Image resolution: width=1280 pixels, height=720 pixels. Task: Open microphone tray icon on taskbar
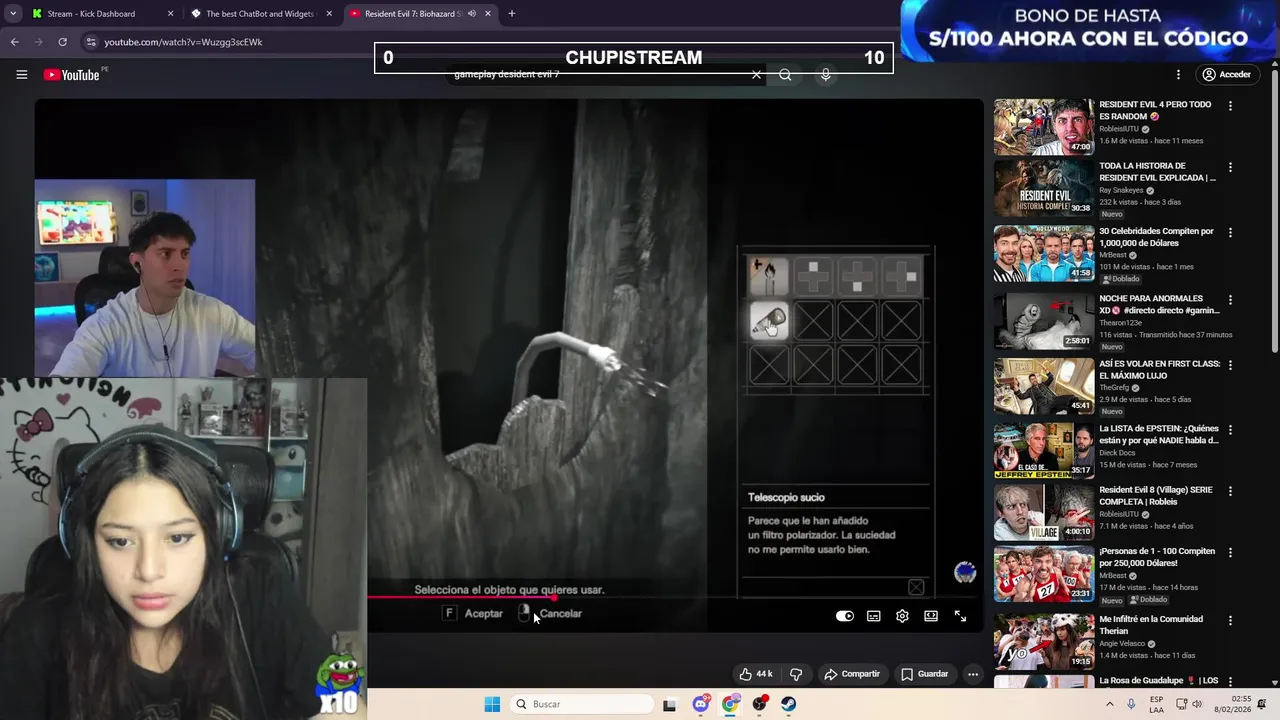1131,704
